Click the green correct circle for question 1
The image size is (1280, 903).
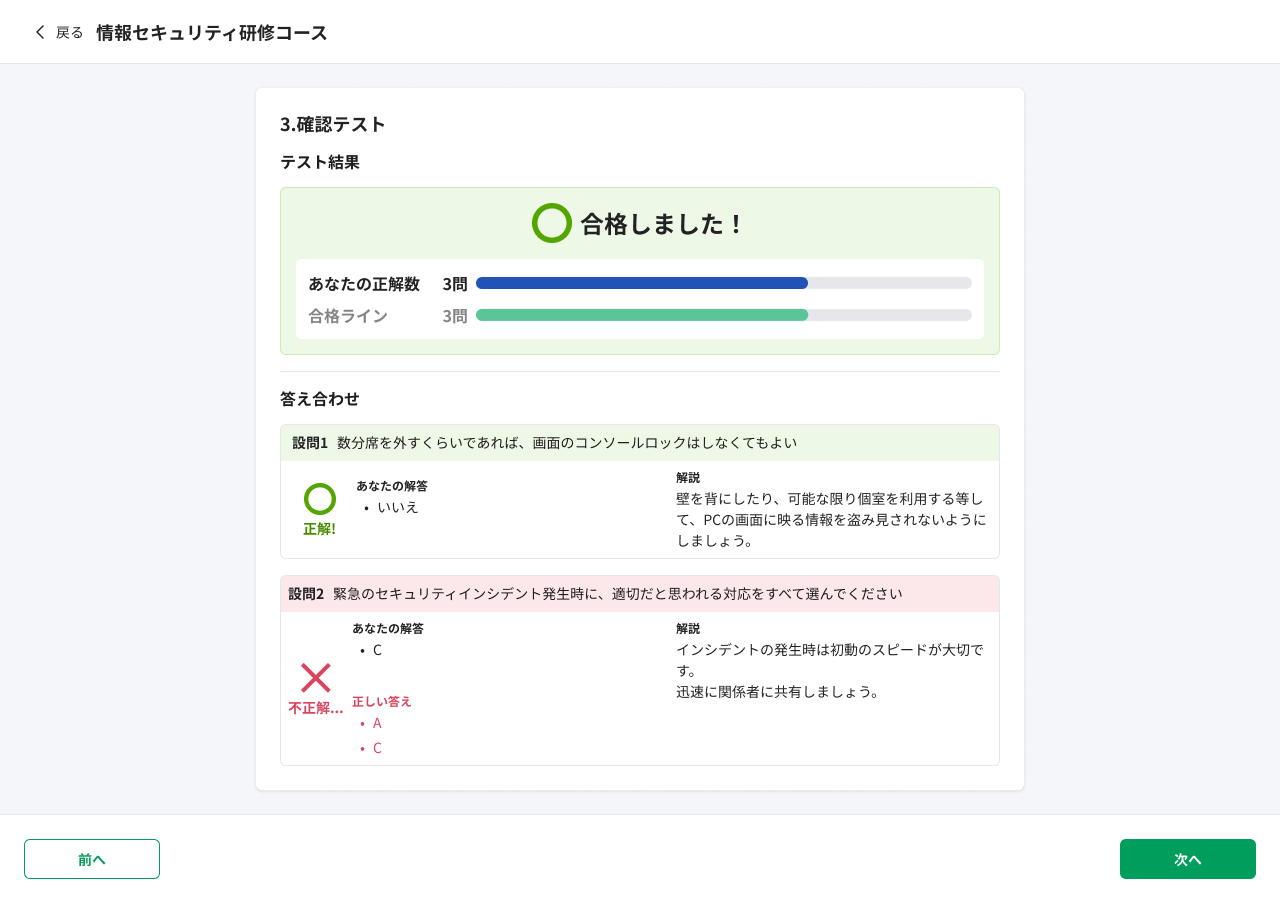pos(320,499)
